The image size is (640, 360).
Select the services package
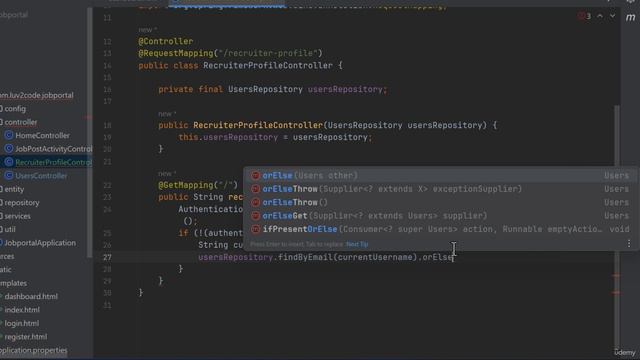click(x=17, y=216)
